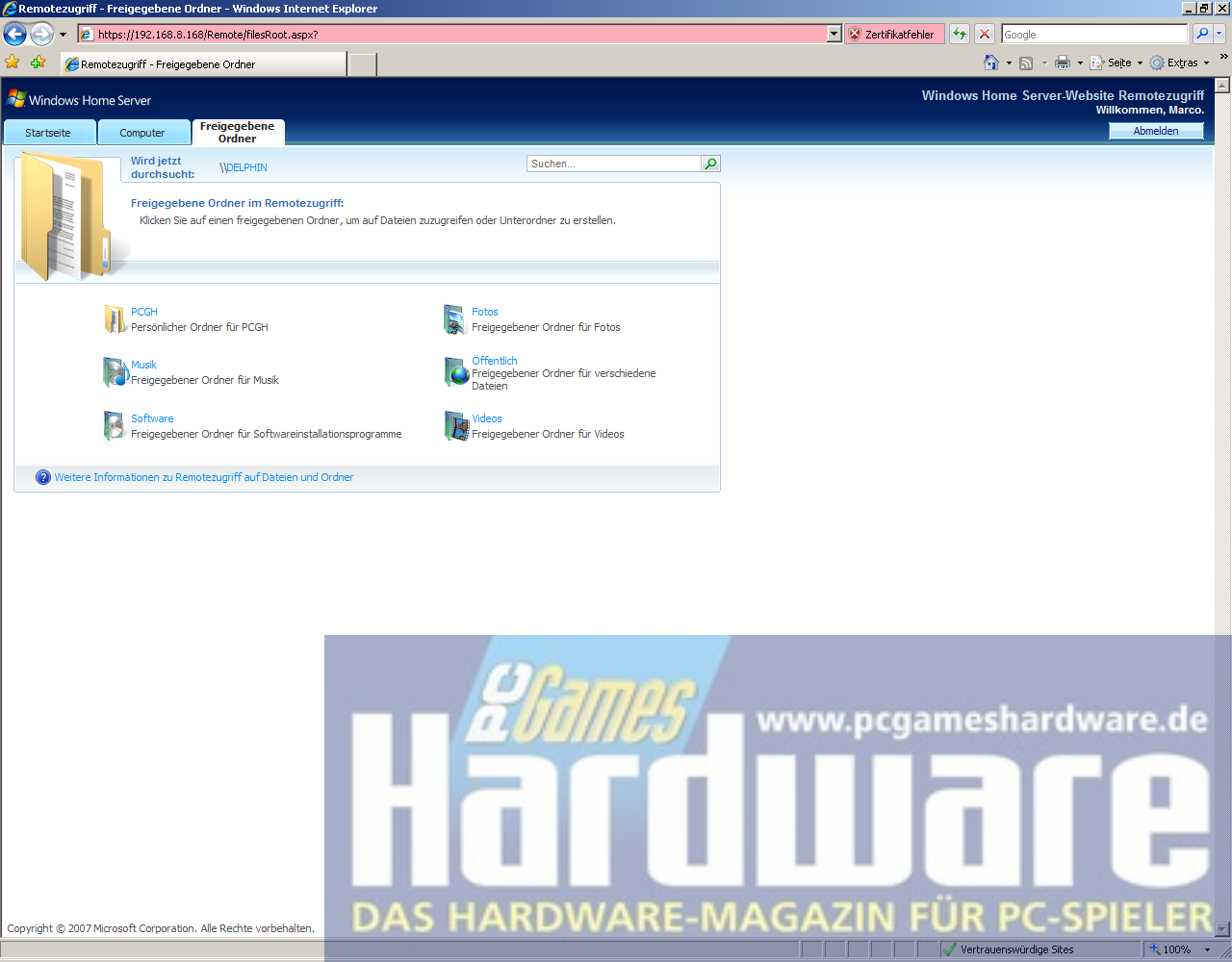Click the Windows Home Server logo

[79, 99]
